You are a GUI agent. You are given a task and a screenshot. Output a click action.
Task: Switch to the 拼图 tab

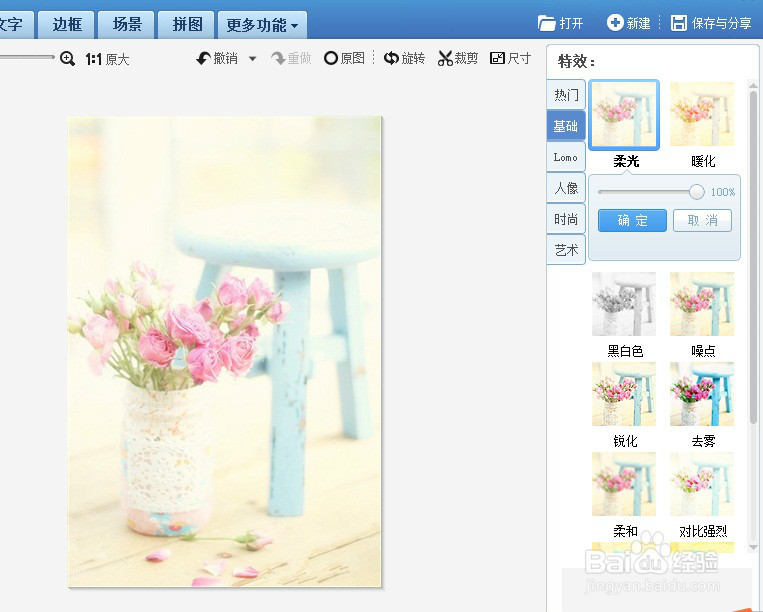click(187, 24)
